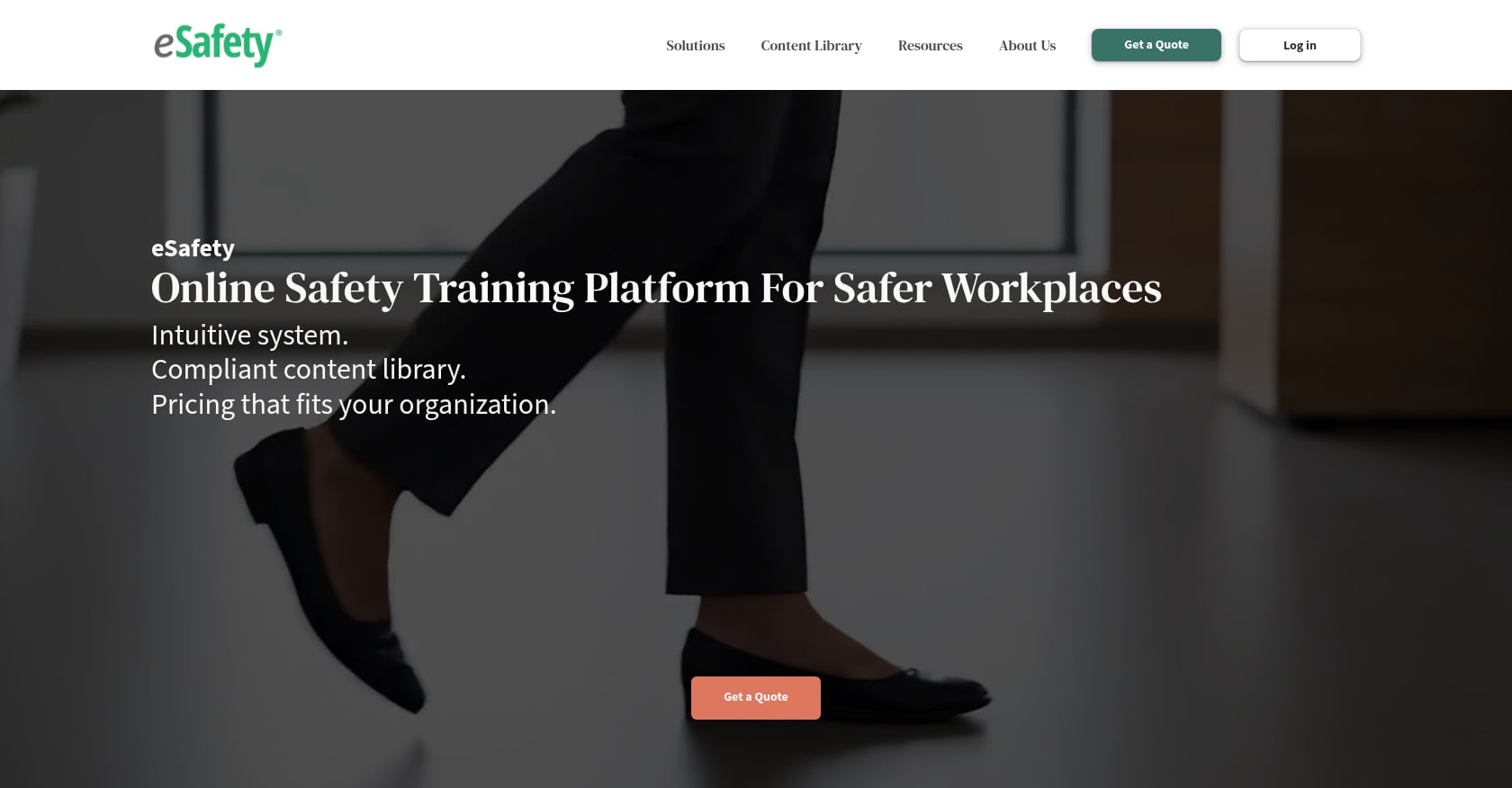
Task: Click the Online Safety Training Platform headline
Action: (656, 289)
